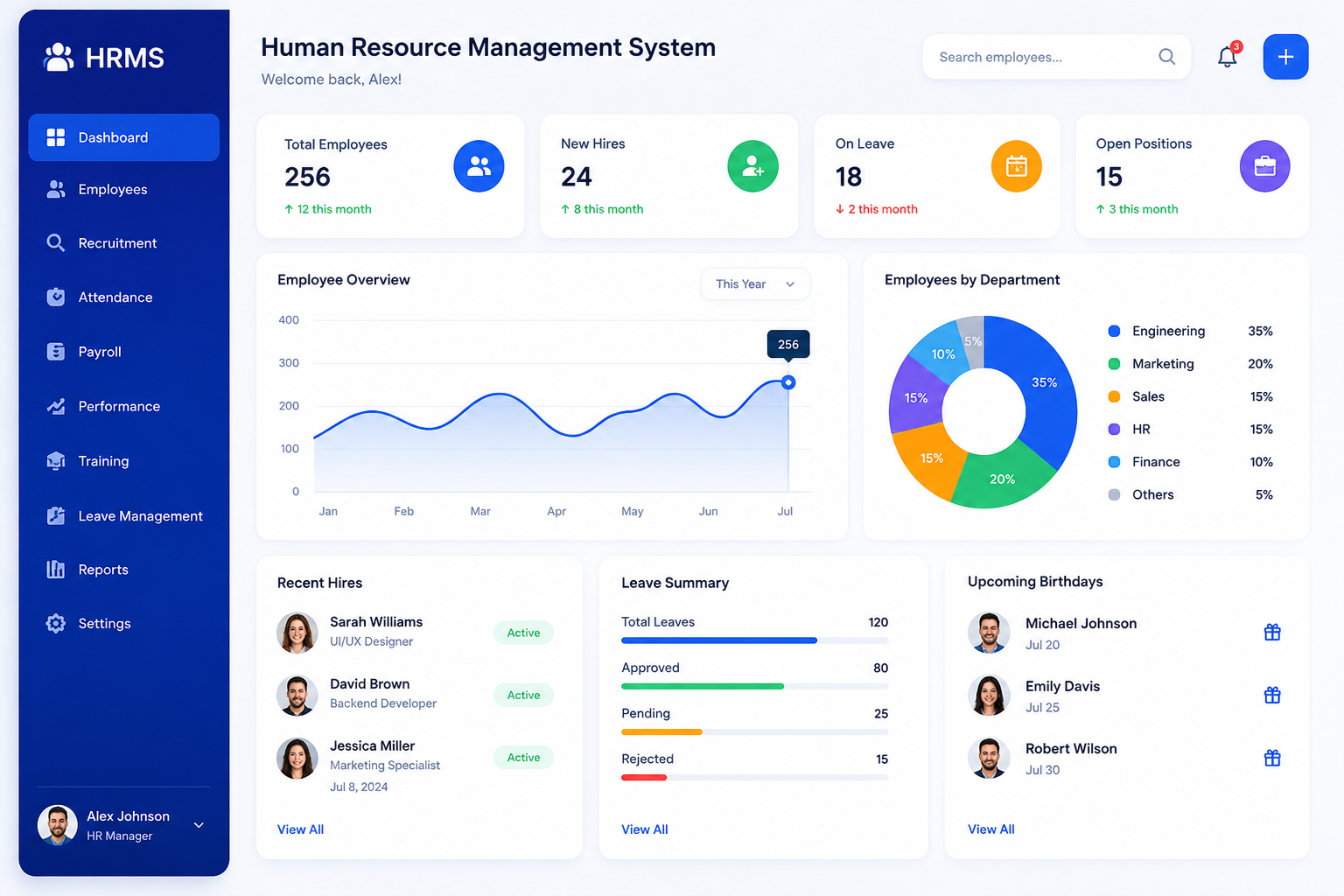Click the blue plus add button

[x=1285, y=57]
